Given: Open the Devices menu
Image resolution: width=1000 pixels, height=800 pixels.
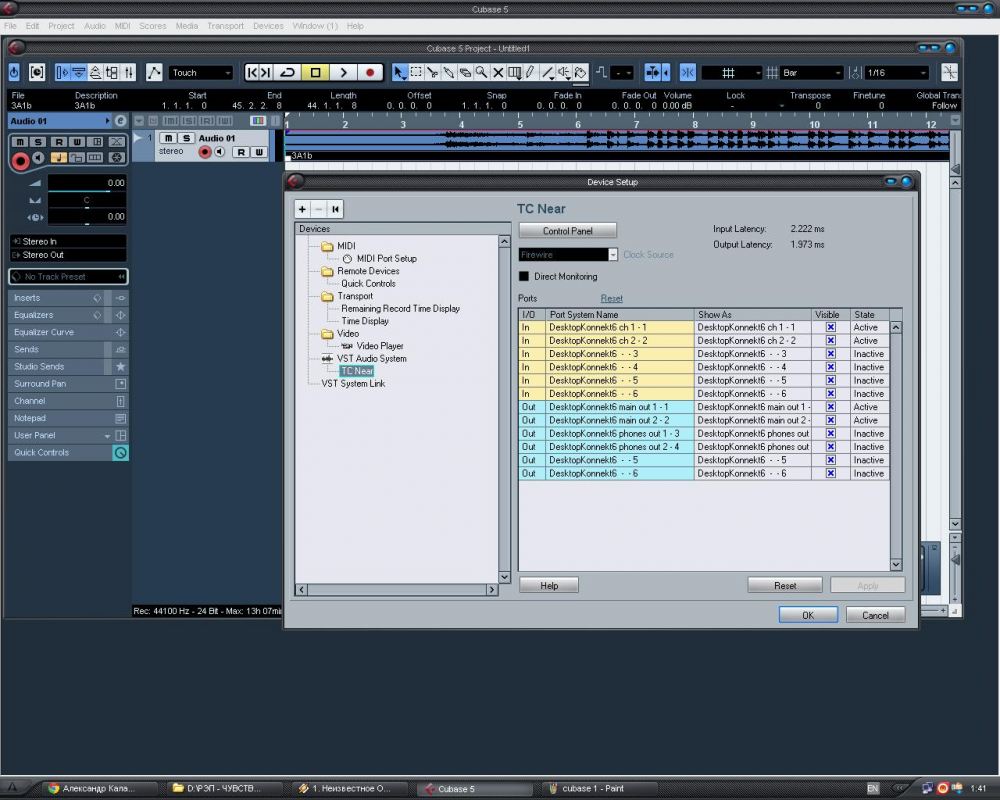Looking at the screenshot, I should (268, 26).
